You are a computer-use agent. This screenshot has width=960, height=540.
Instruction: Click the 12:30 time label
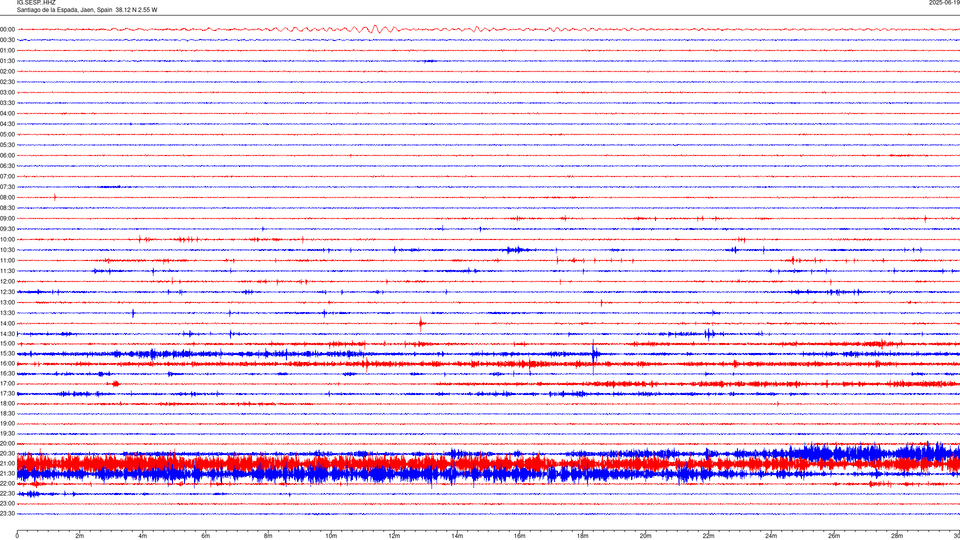[x=7, y=292]
